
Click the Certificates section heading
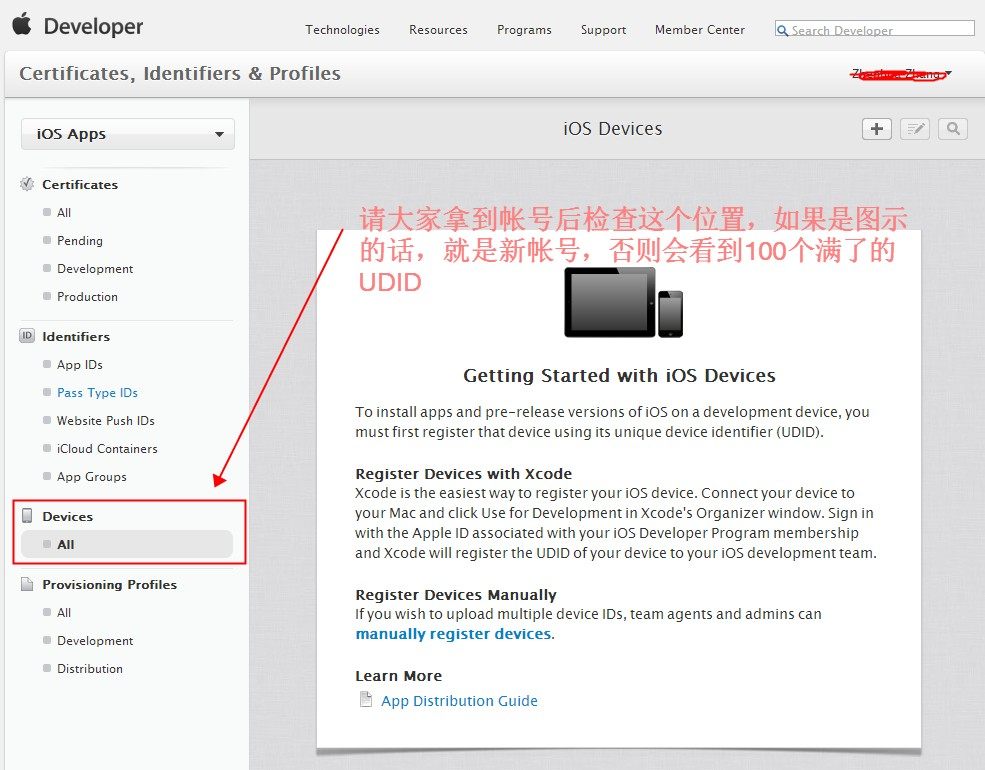[80, 185]
